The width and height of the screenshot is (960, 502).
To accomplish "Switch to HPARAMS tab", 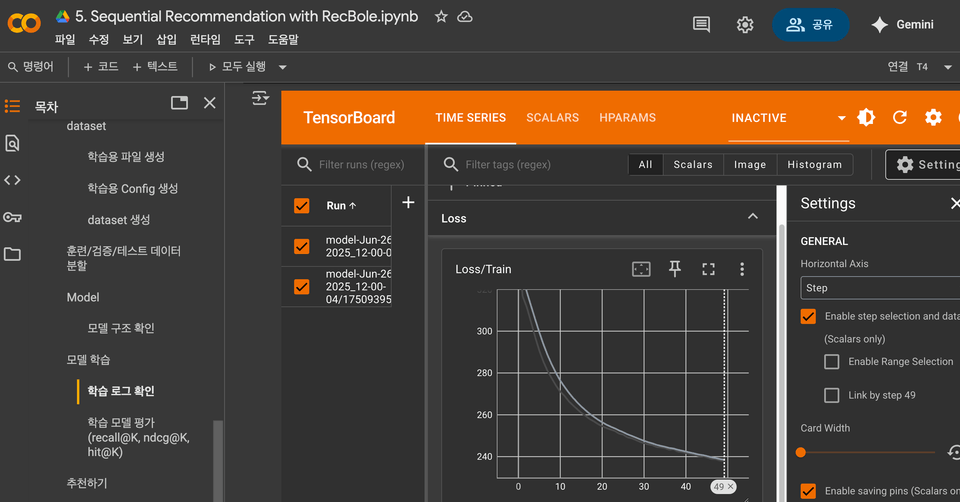I will click(x=628, y=118).
